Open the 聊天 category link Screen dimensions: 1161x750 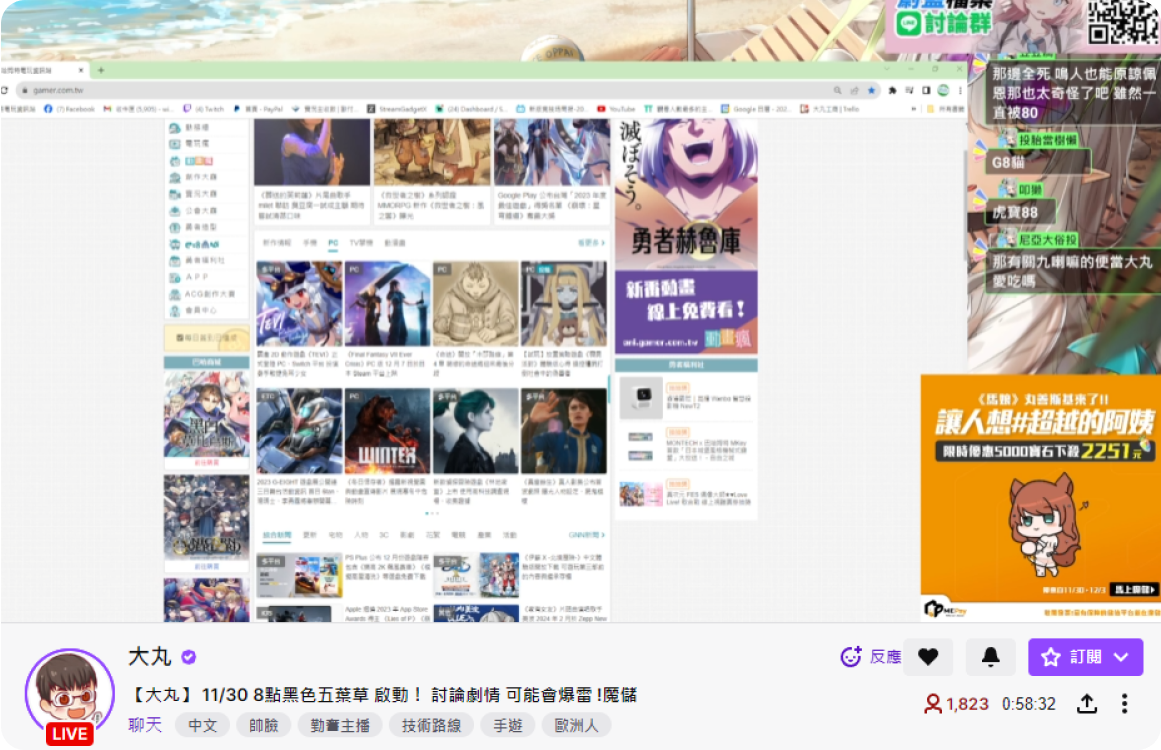(x=145, y=725)
